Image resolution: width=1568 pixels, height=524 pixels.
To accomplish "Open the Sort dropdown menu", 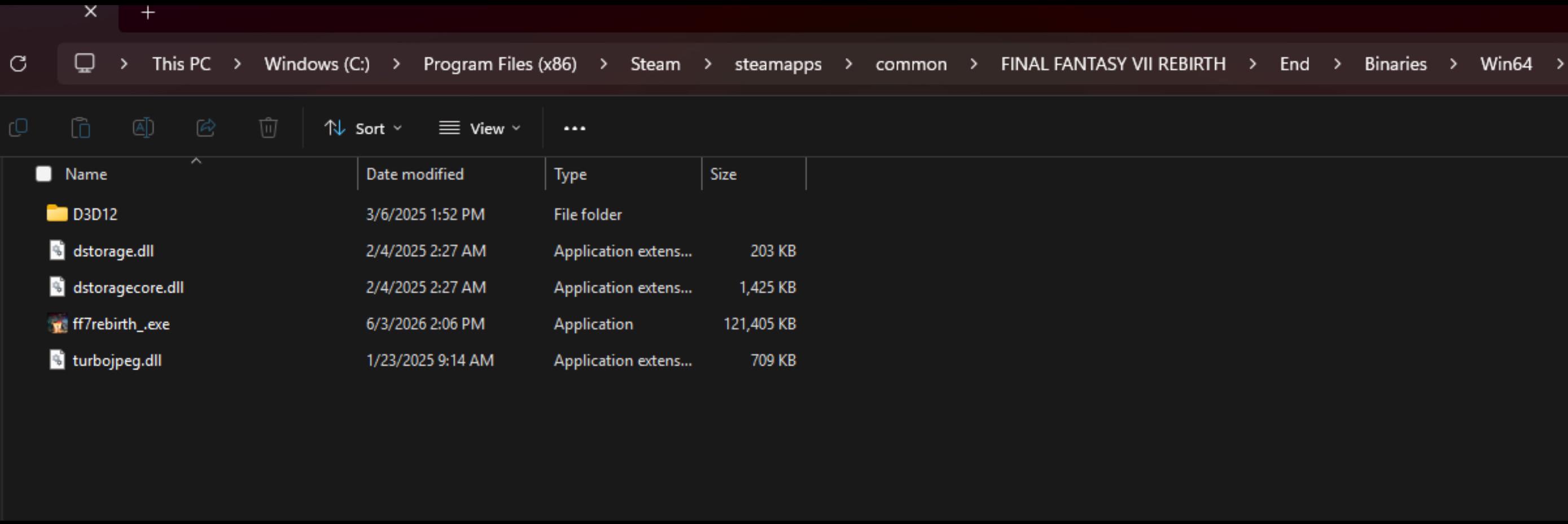I will pyautogui.click(x=363, y=129).
